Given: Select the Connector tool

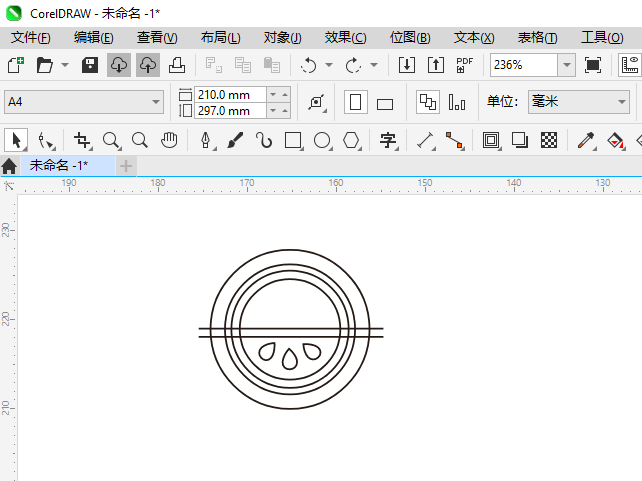Looking at the screenshot, I should [454, 140].
